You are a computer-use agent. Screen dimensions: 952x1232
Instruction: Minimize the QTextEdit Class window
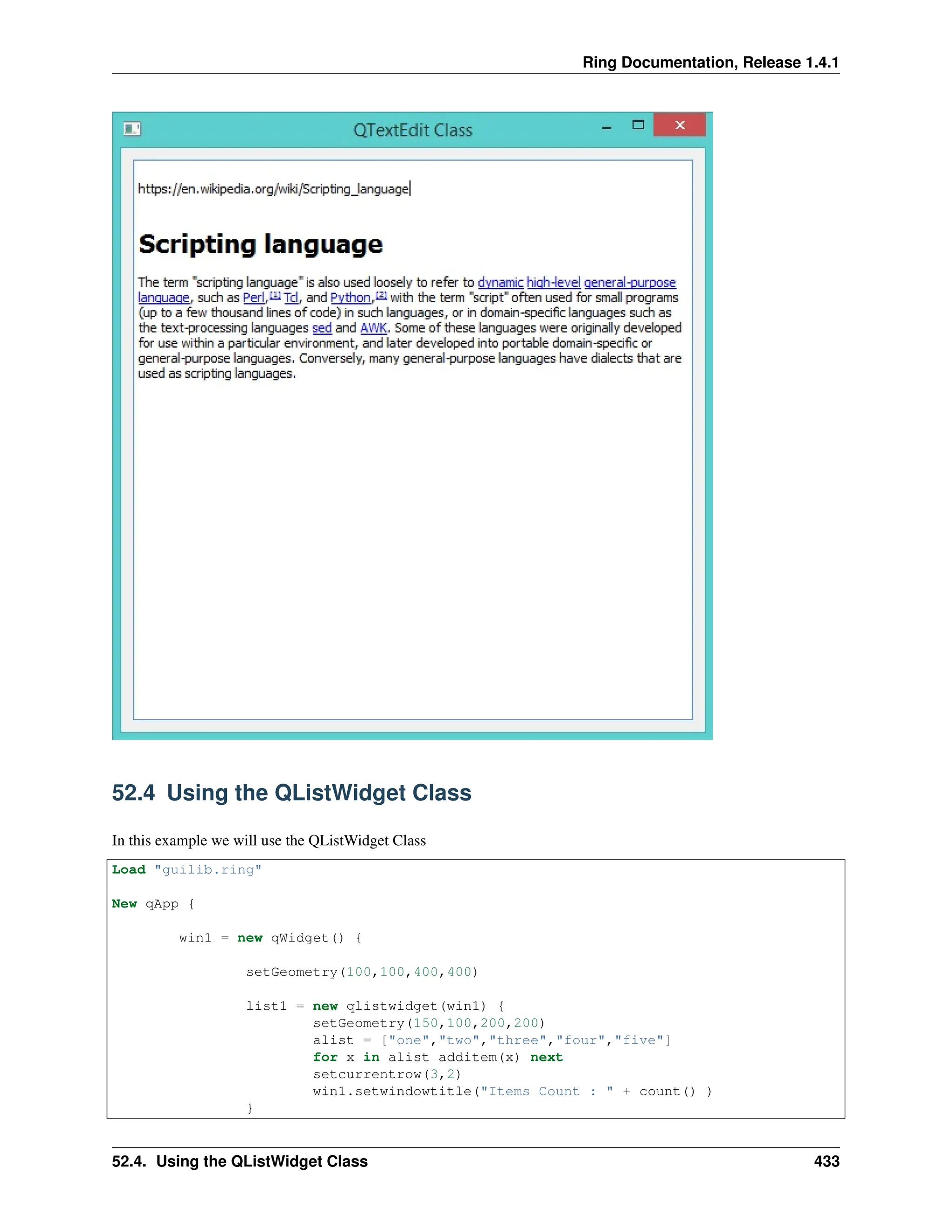pyautogui.click(x=606, y=127)
